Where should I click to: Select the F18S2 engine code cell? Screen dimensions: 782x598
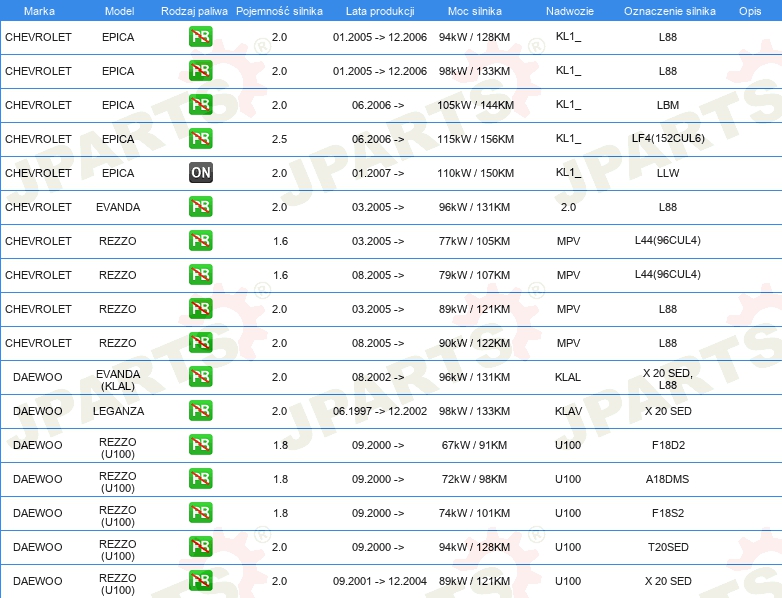[668, 513]
